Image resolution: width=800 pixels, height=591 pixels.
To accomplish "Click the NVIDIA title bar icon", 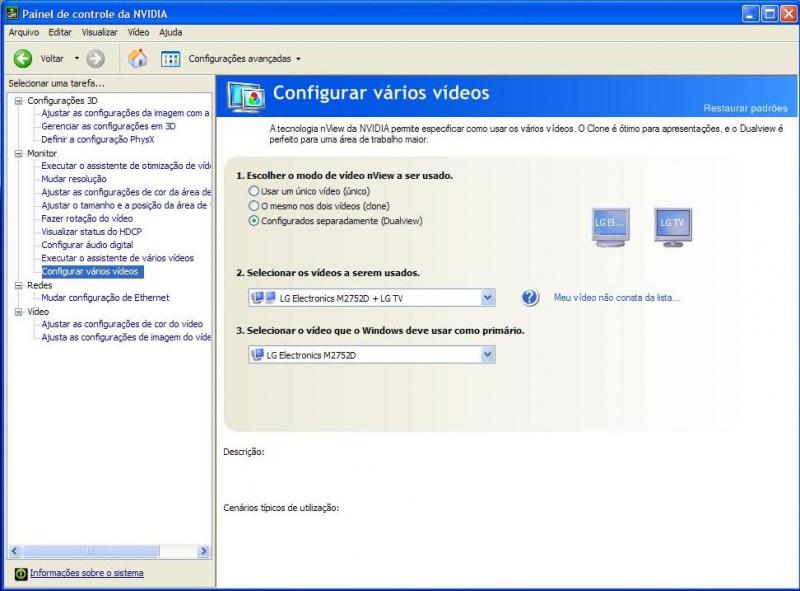I will 11,13.
